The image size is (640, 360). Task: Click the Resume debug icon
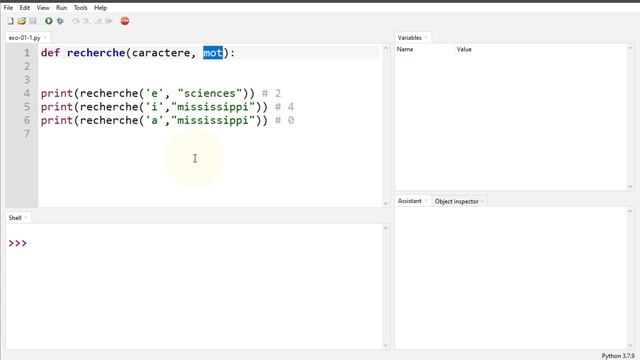(x=109, y=21)
